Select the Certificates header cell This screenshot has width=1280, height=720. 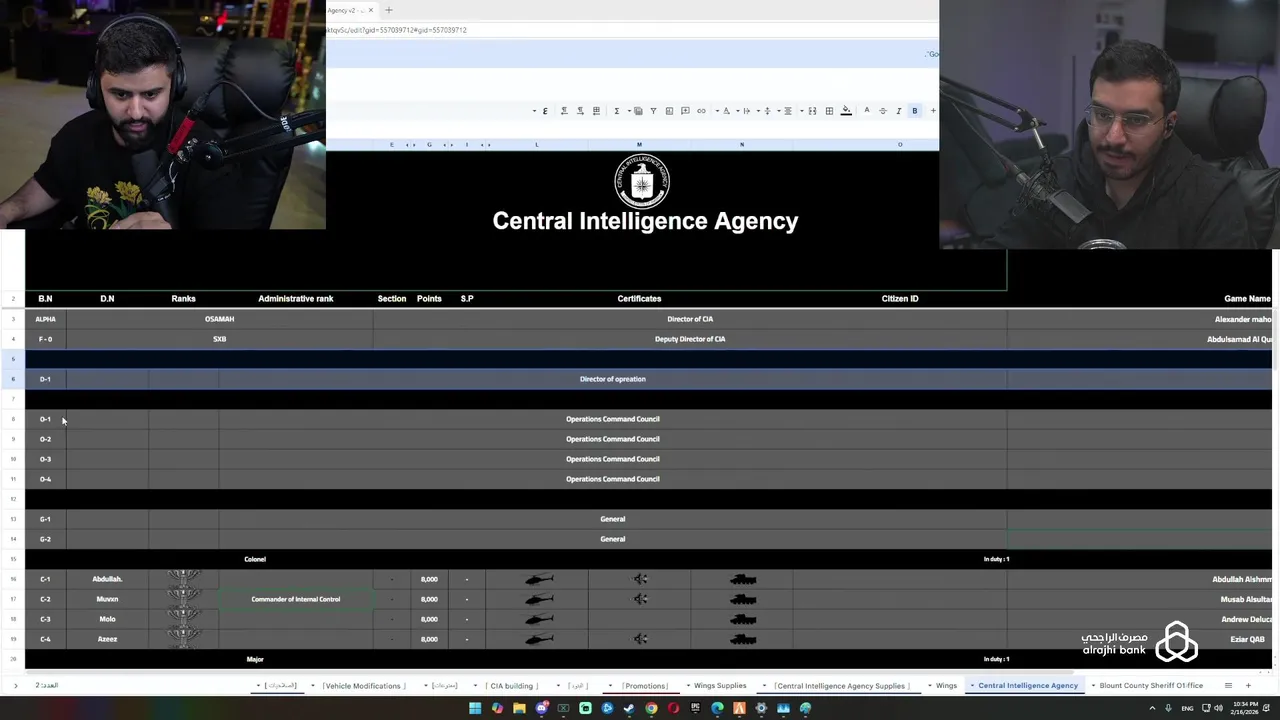639,299
